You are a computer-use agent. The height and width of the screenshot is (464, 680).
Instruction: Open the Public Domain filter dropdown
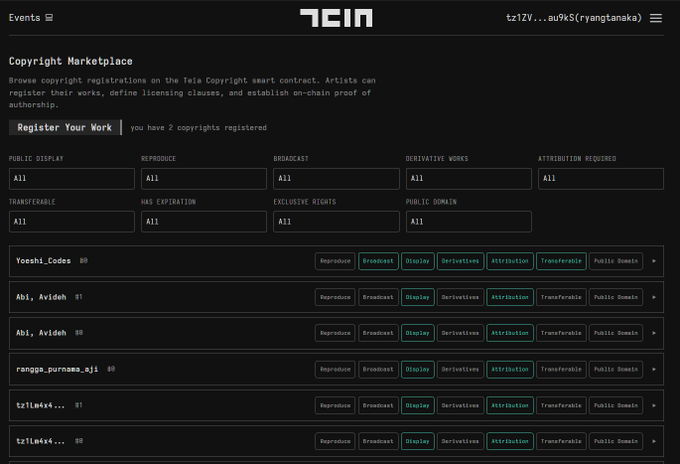pyautogui.click(x=469, y=222)
